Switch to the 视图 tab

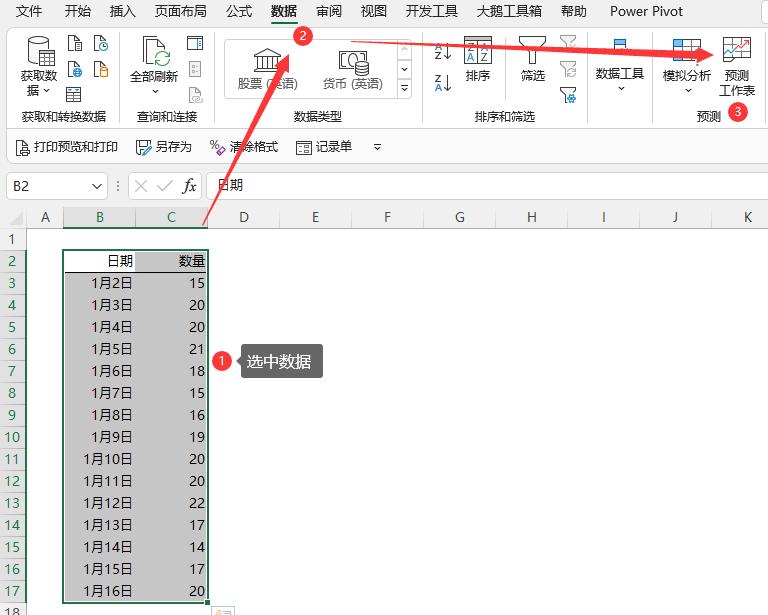pos(374,11)
